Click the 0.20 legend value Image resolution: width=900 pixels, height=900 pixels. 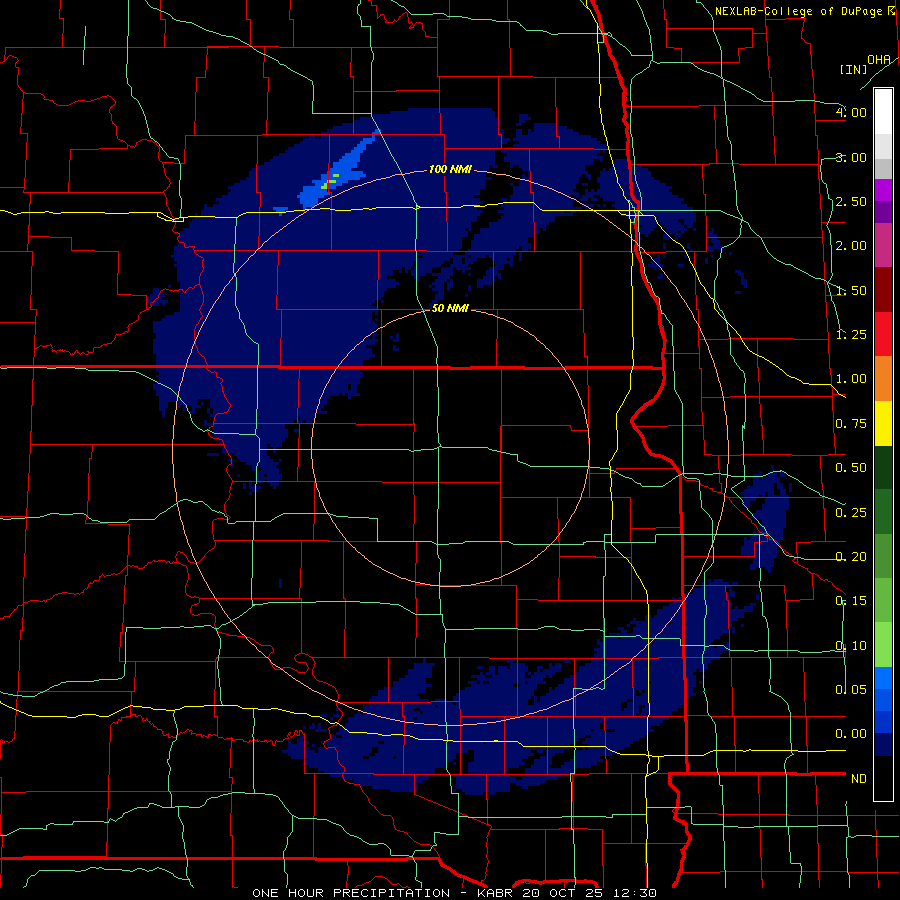click(x=851, y=557)
